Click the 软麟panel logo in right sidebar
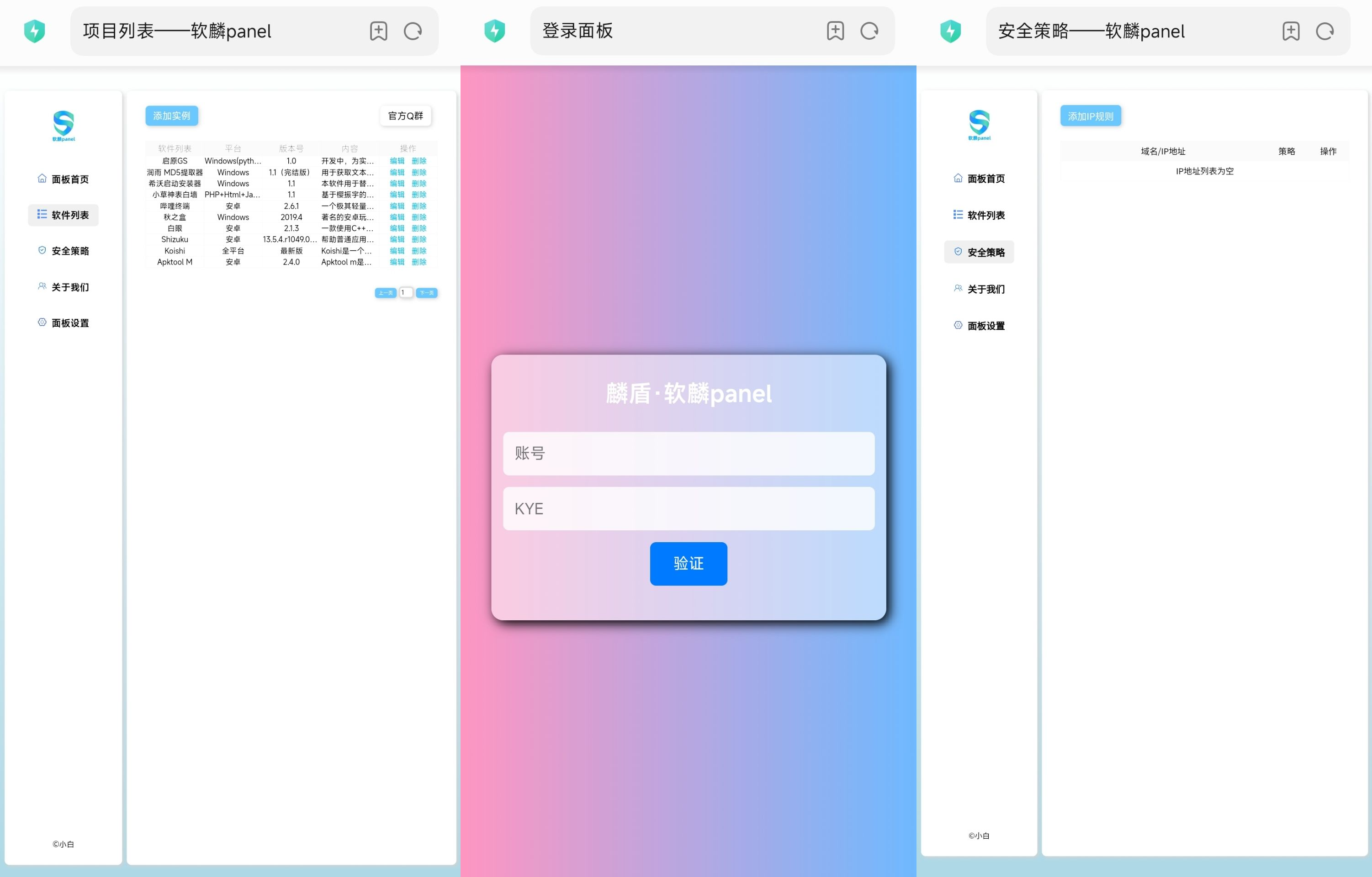Viewport: 1372px width, 877px height. click(979, 125)
